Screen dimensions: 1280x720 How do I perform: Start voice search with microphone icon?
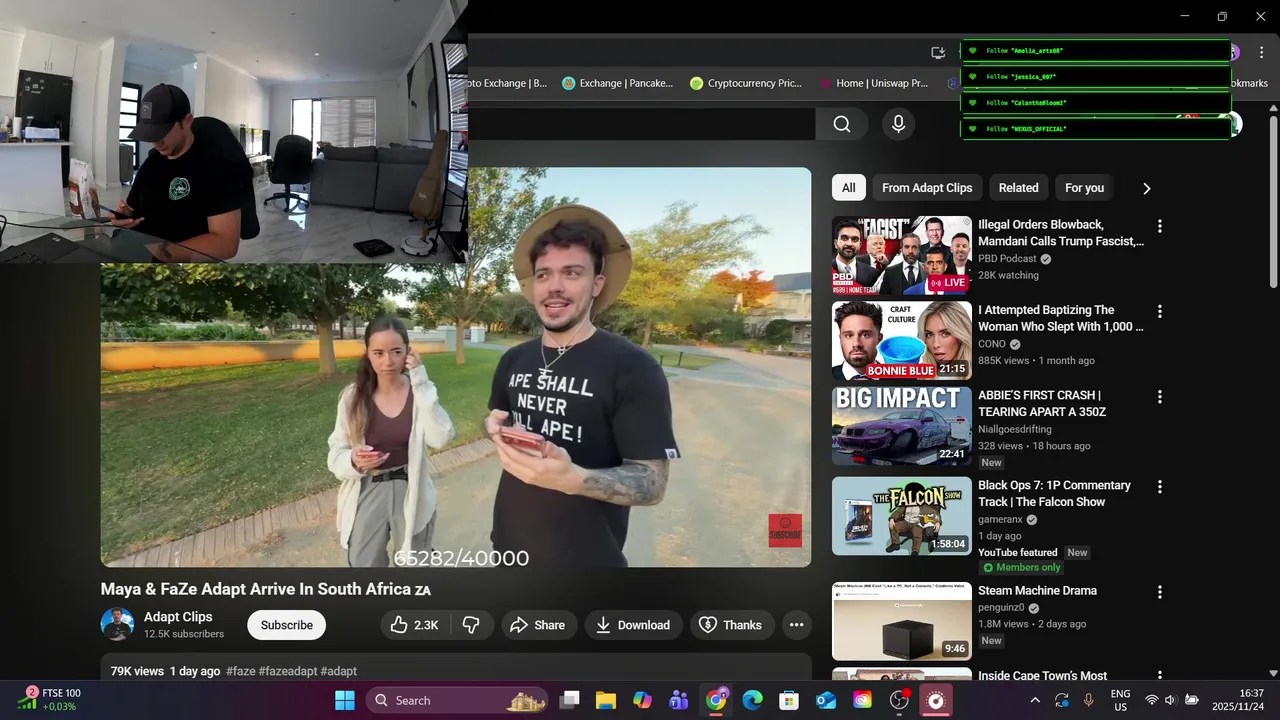[x=898, y=124]
